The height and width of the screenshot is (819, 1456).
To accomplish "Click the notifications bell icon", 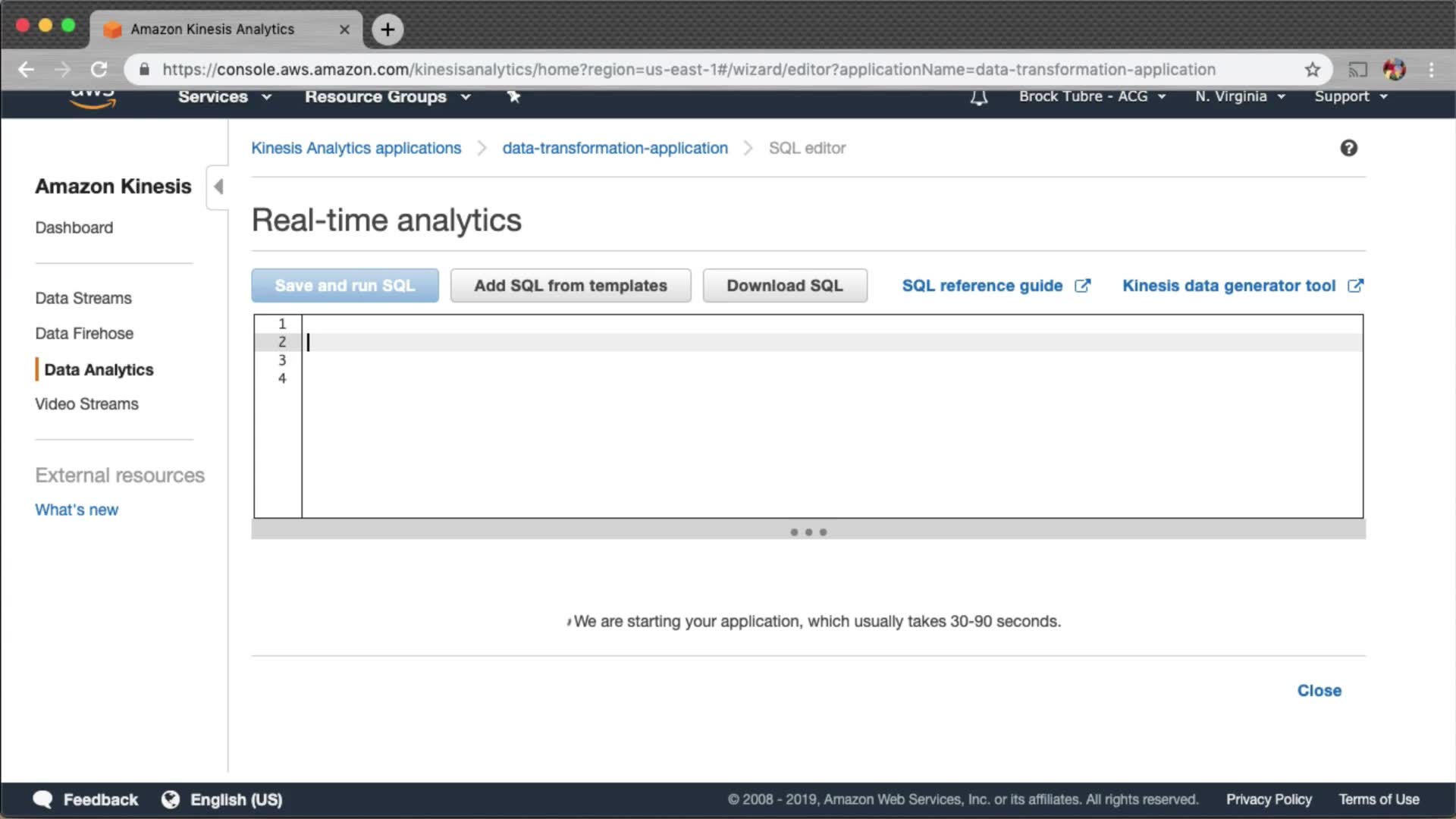I will click(979, 97).
